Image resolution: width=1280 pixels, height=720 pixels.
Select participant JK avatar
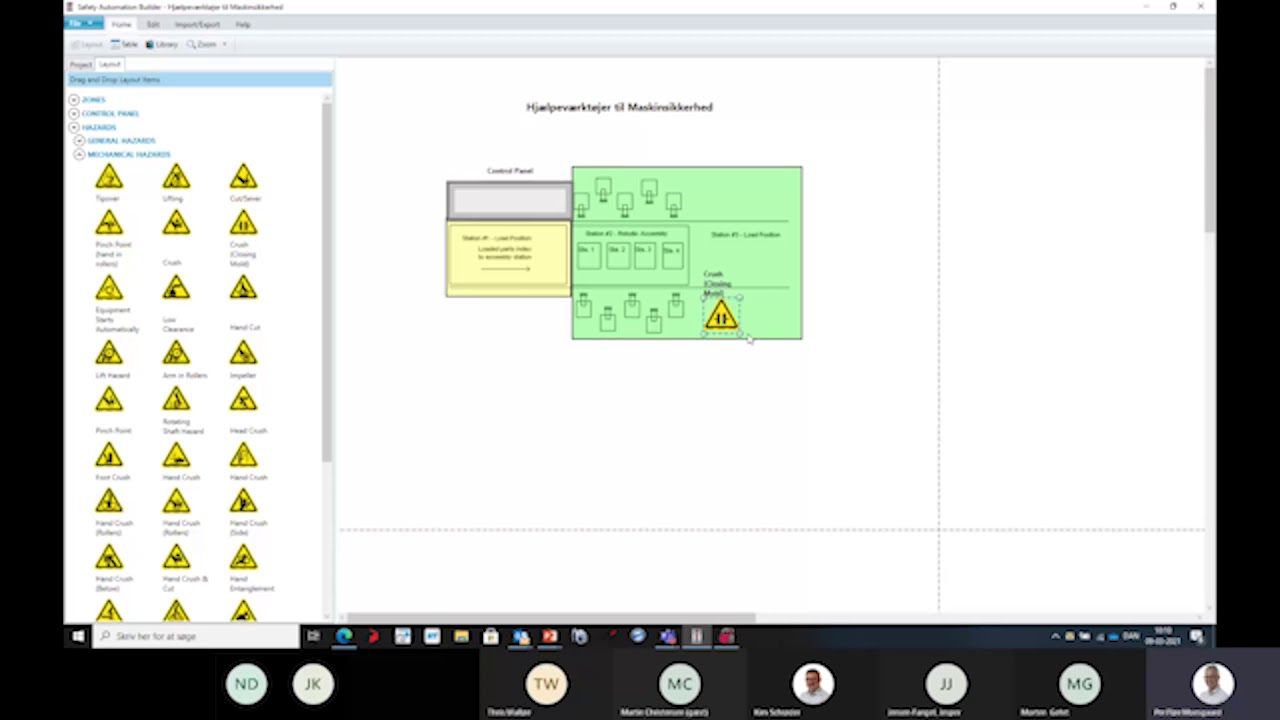(x=313, y=684)
